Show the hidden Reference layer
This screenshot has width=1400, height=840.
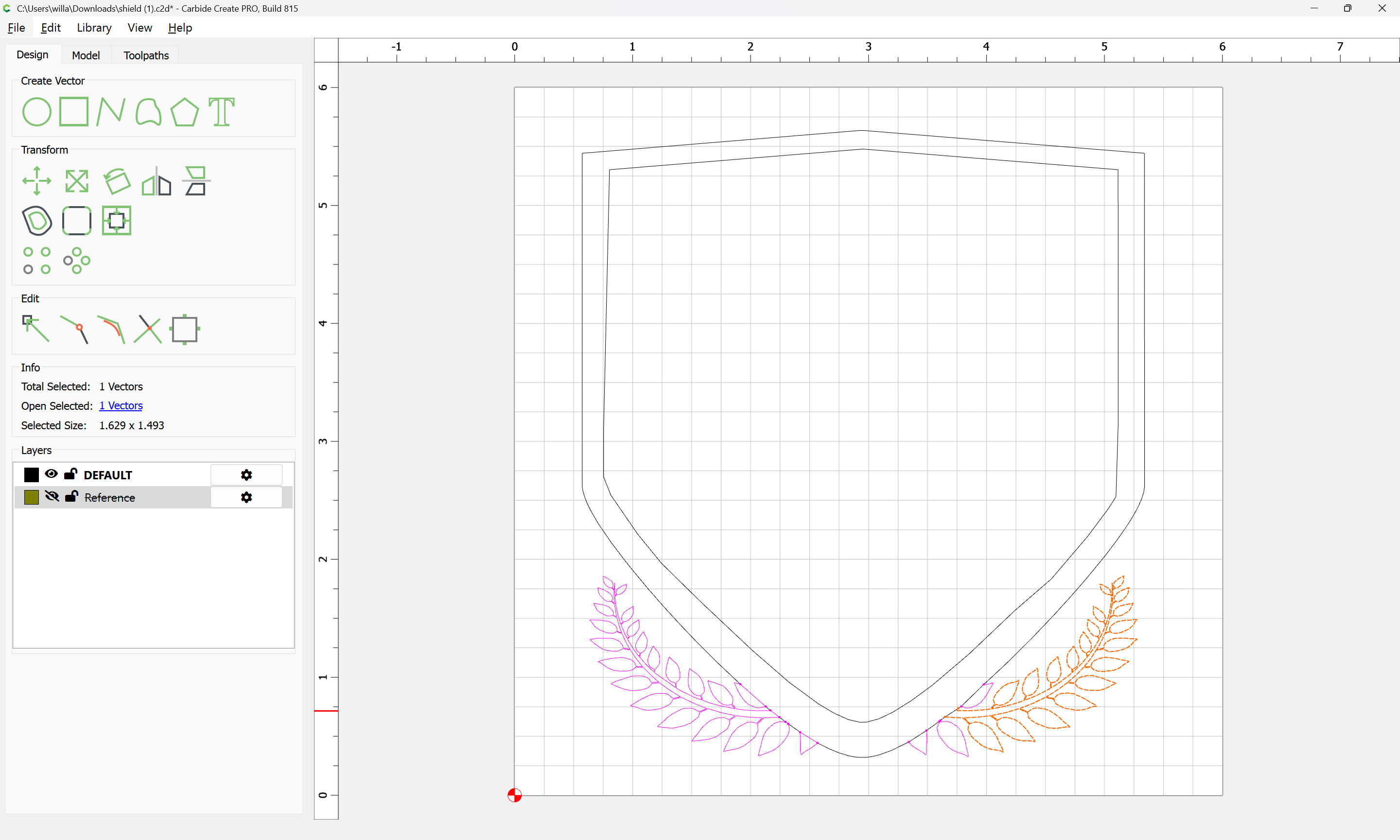tap(52, 496)
